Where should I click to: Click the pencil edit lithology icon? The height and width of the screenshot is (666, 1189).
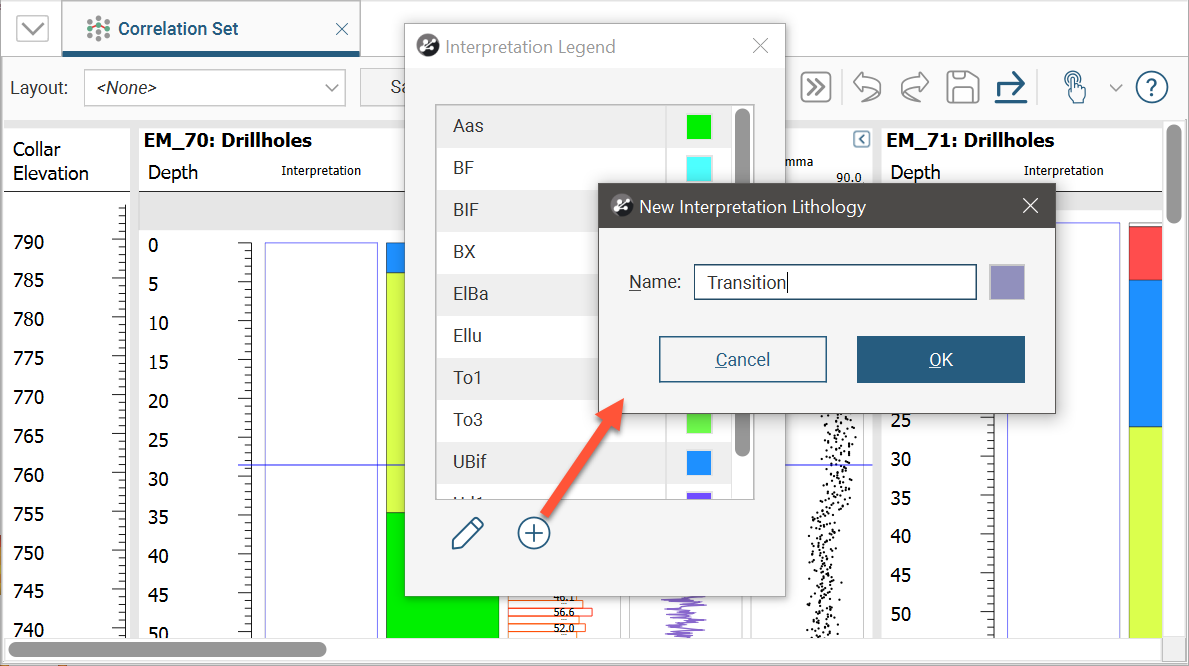467,533
